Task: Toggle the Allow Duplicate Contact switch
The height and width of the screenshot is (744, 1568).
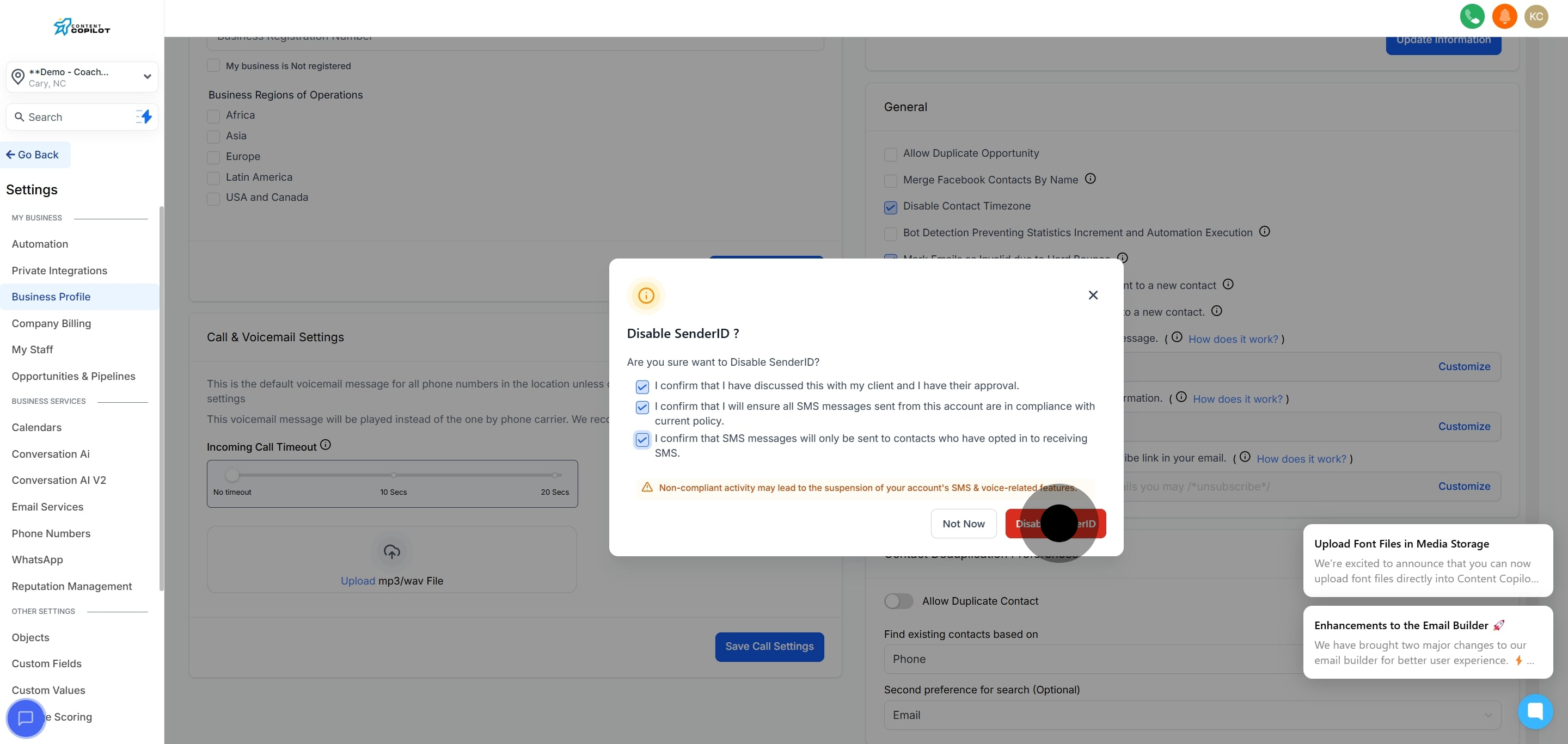Action: 898,601
